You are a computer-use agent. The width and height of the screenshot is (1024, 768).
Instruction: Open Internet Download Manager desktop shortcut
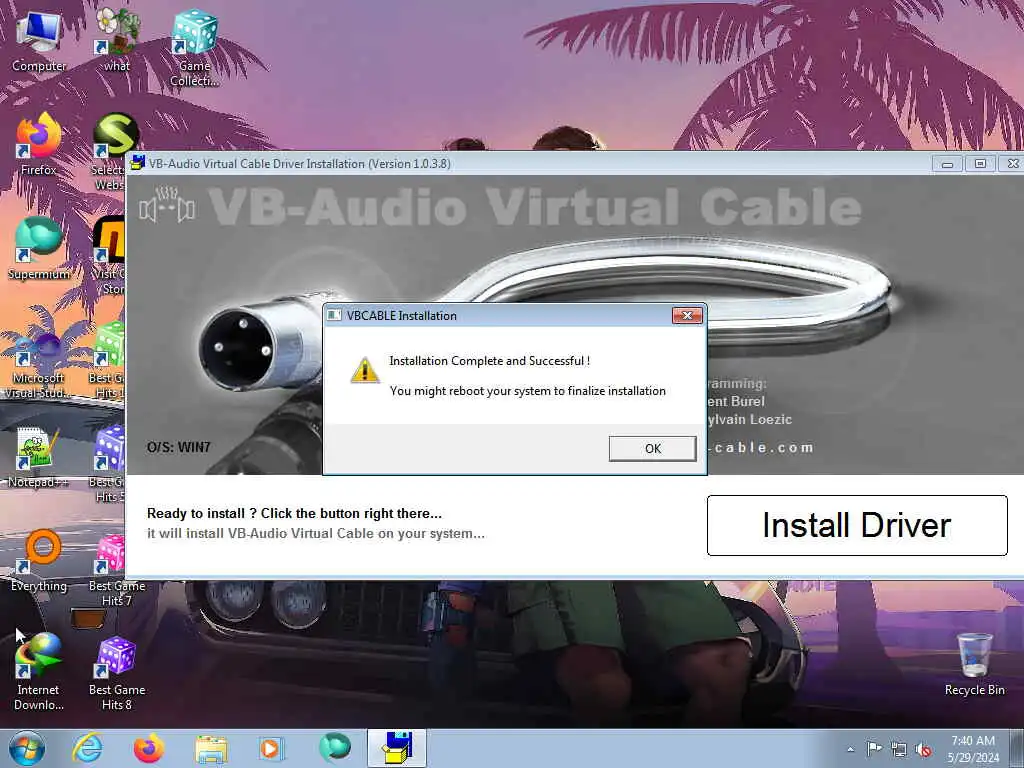39,671
